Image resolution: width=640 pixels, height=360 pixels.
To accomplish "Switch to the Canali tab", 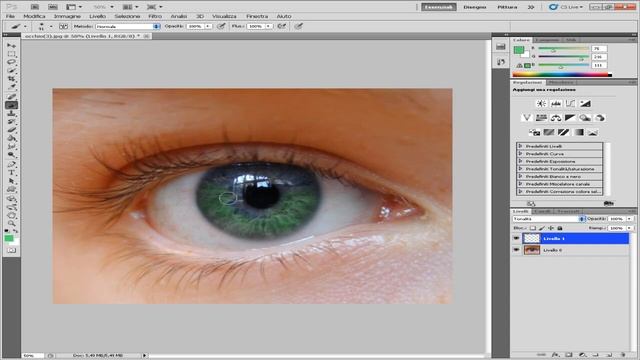I will (542, 211).
